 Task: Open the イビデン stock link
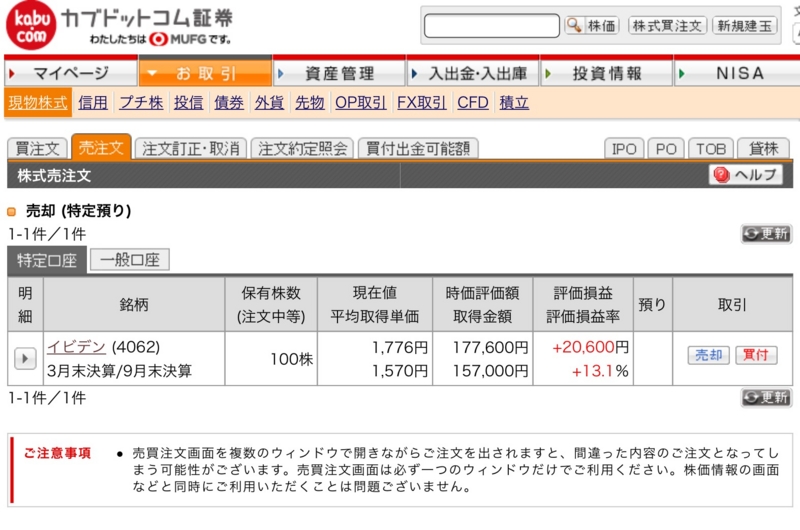(76, 347)
